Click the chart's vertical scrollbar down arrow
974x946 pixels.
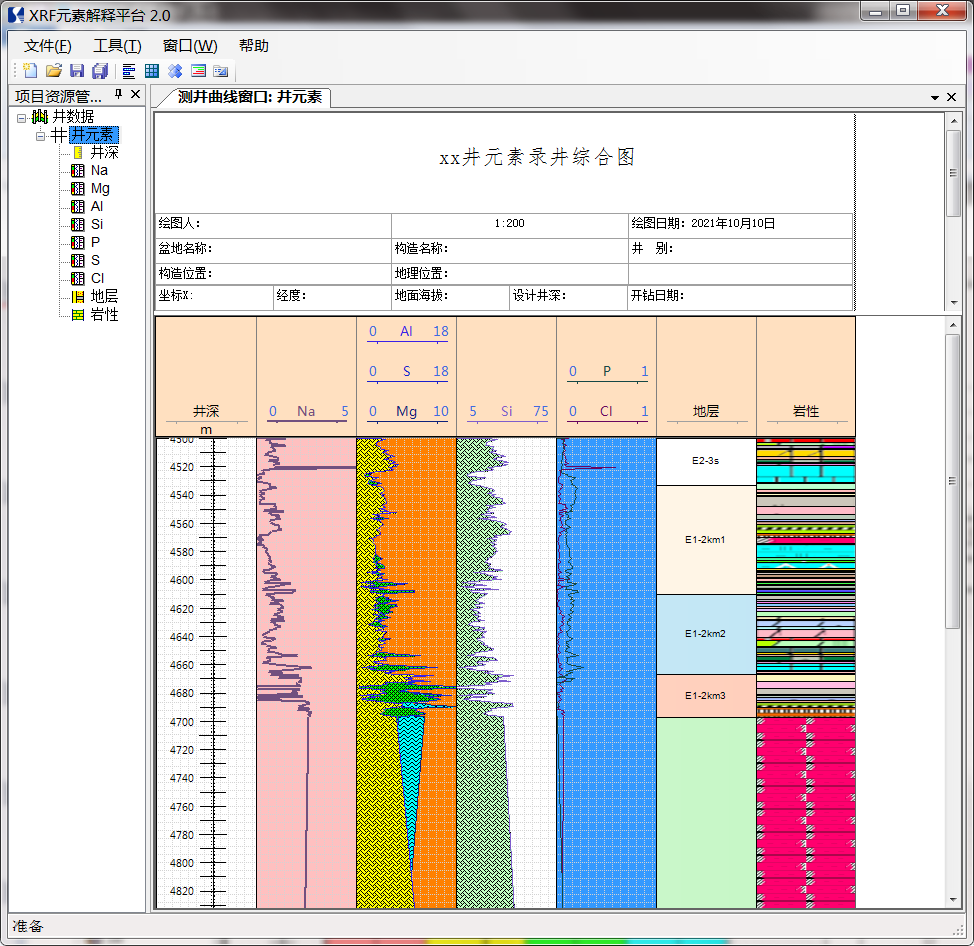(x=953, y=900)
